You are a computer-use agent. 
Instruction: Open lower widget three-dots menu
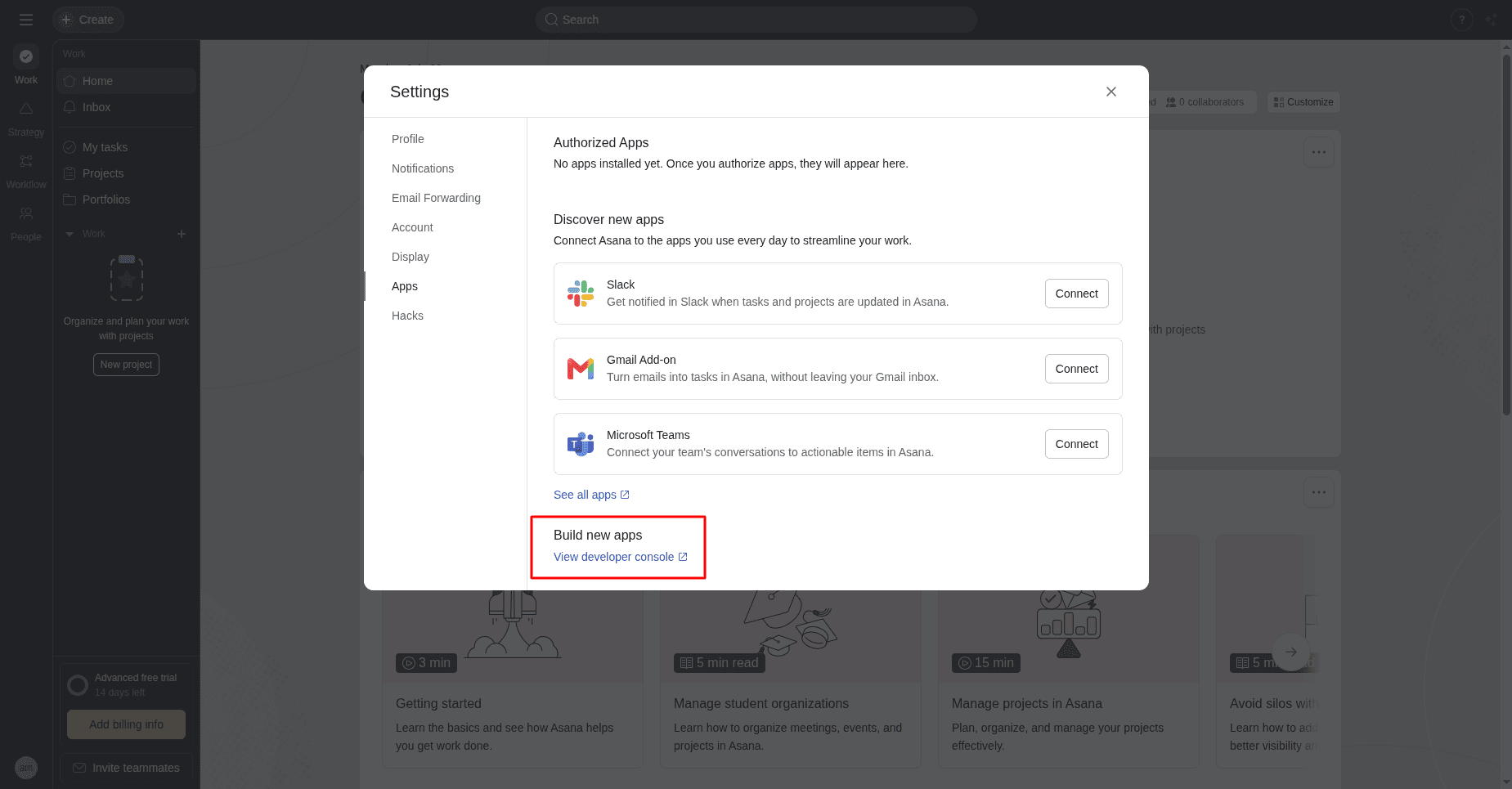[x=1319, y=492]
